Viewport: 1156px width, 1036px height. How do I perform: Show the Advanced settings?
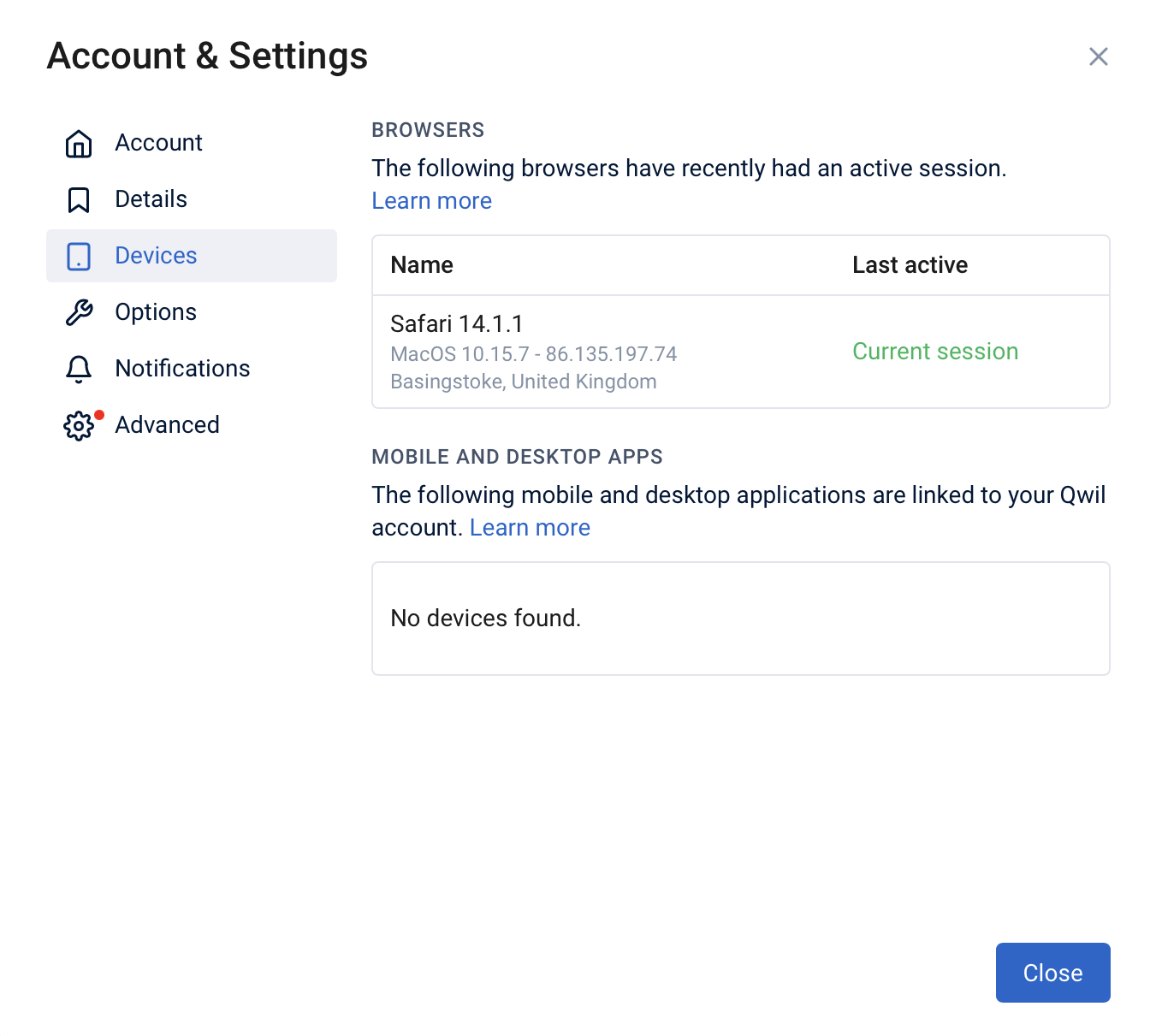click(192, 425)
